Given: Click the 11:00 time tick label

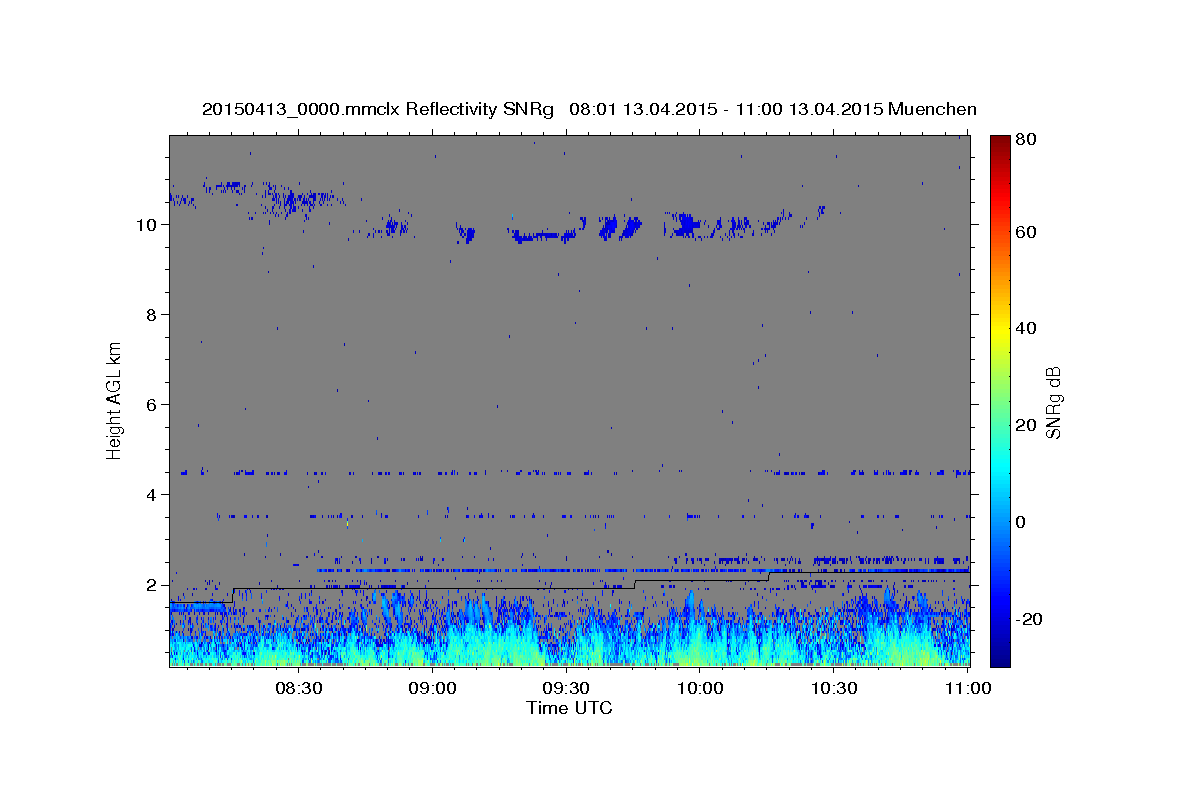Looking at the screenshot, I should click(967, 688).
